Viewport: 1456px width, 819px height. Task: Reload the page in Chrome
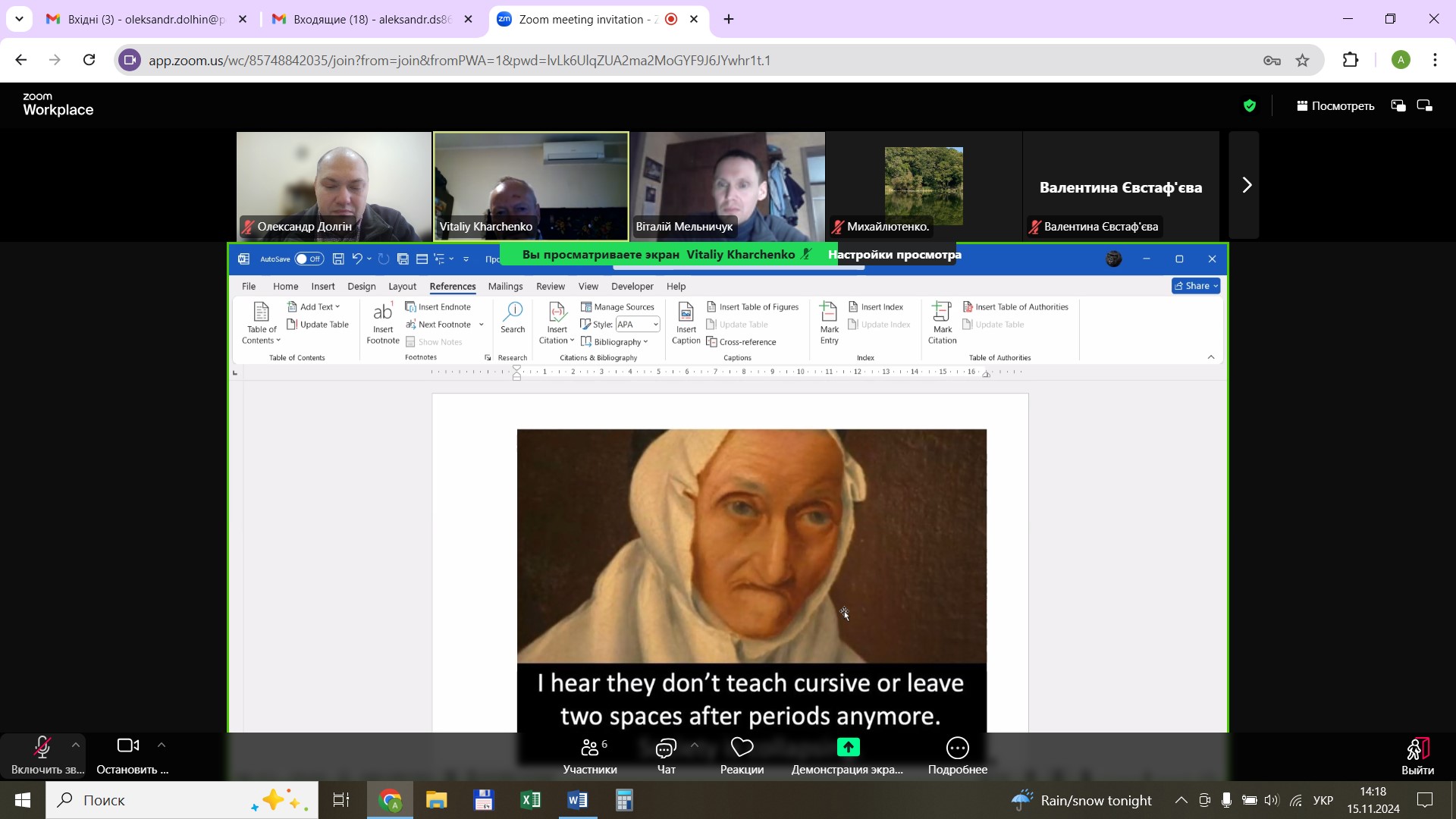coord(89,60)
